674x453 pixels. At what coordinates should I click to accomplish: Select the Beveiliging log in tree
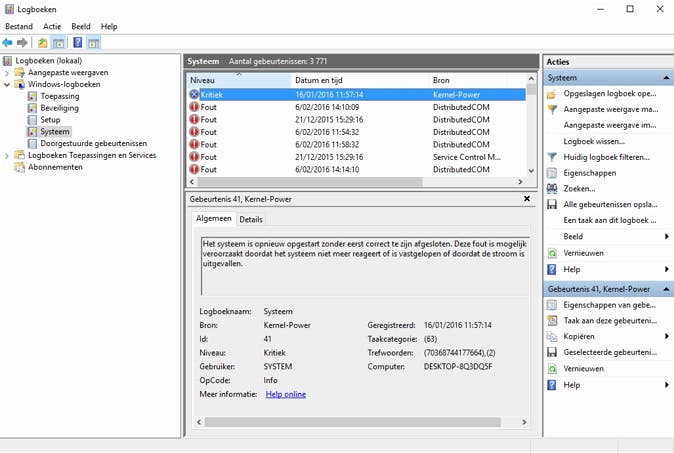tap(59, 108)
